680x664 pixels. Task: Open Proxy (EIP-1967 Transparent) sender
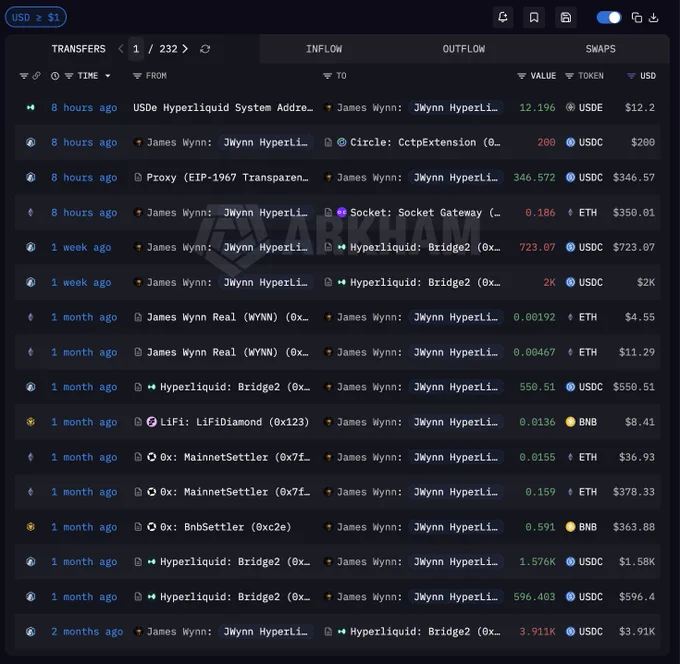[x=227, y=177]
